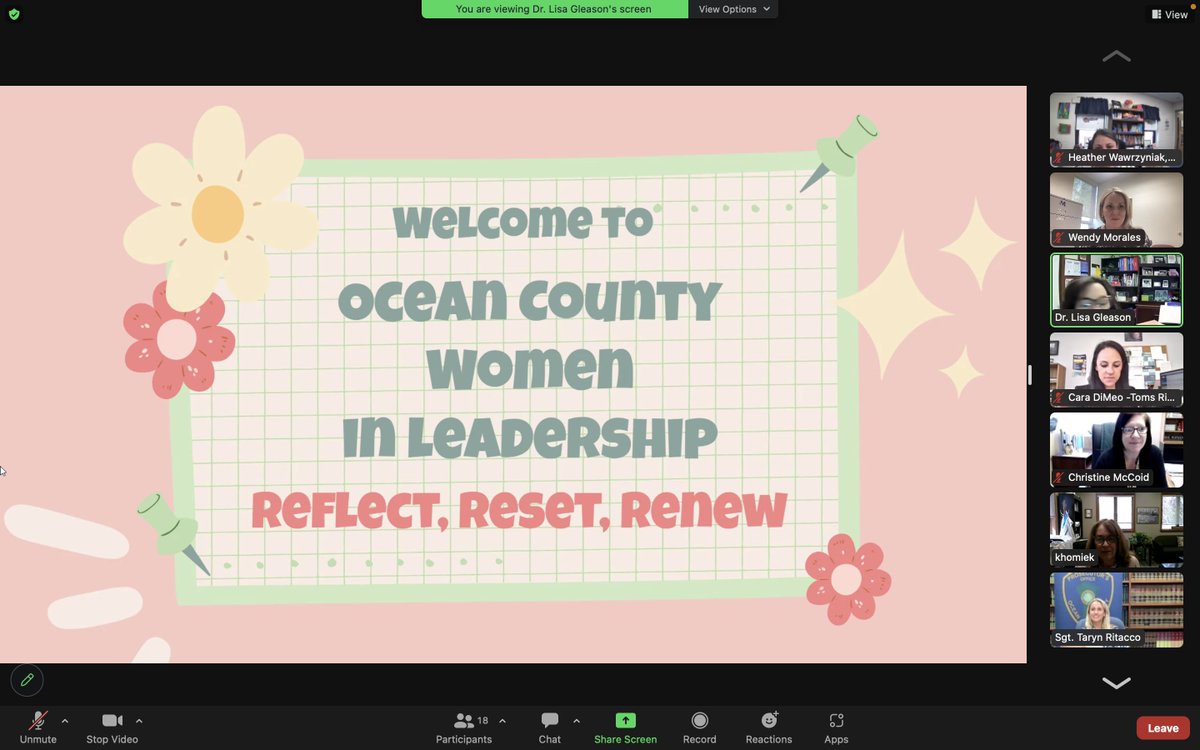
Task: Click the red Leave button
Action: (1163, 728)
